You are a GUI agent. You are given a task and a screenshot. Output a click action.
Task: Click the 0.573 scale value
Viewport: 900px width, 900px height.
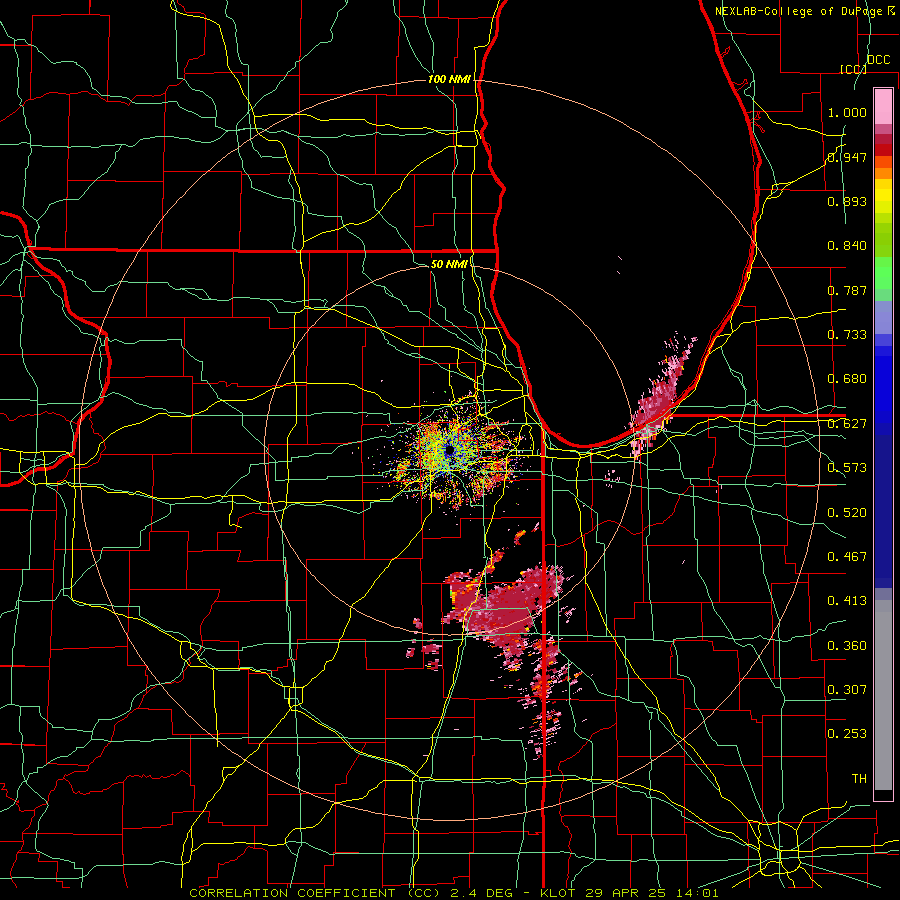(x=847, y=468)
